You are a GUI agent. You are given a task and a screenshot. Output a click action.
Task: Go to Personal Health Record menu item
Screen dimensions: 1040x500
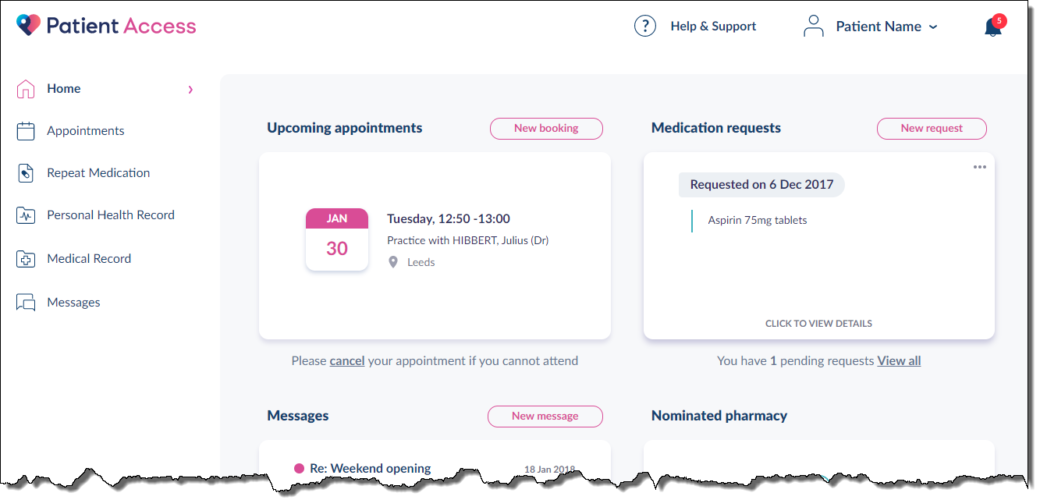pos(111,216)
